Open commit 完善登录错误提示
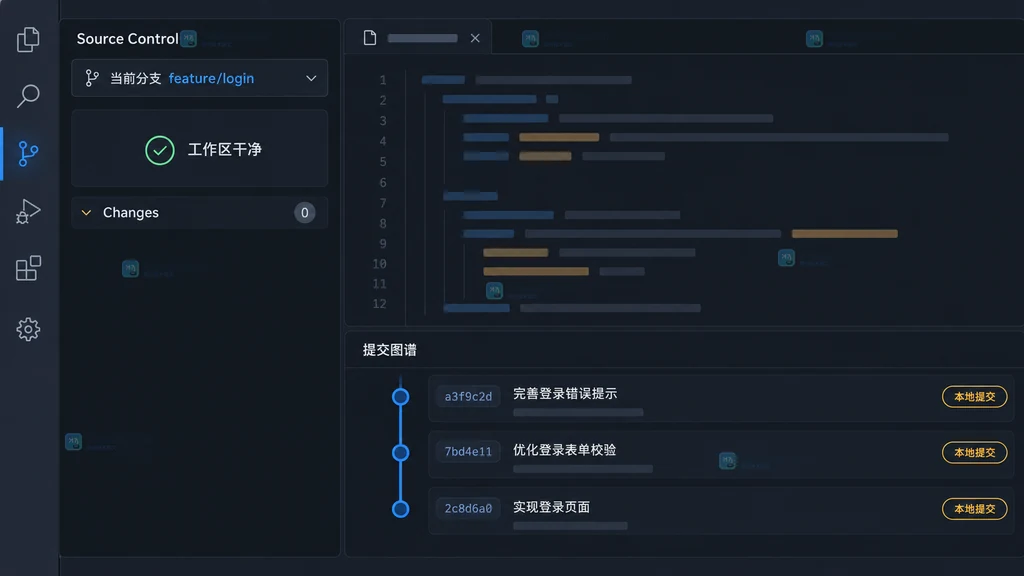Screen dimensions: 1024x576 click(565, 394)
